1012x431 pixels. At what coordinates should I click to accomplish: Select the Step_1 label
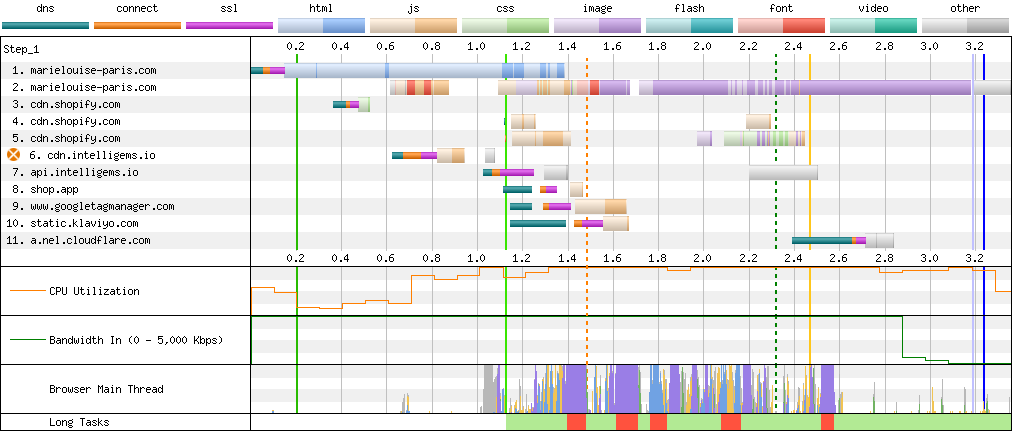coord(21,49)
